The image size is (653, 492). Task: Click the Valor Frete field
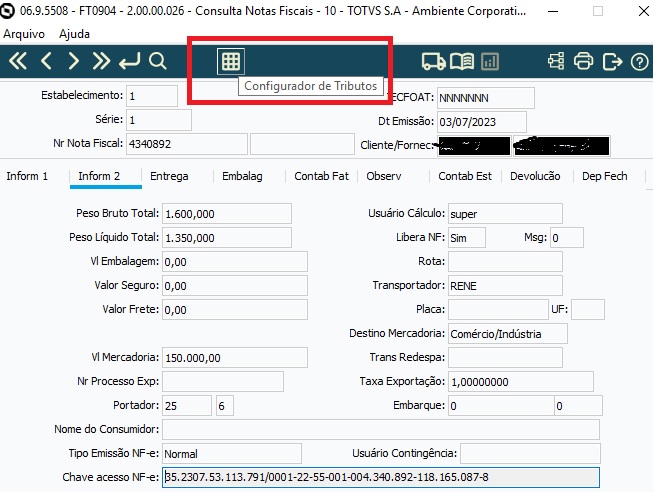click(235, 310)
